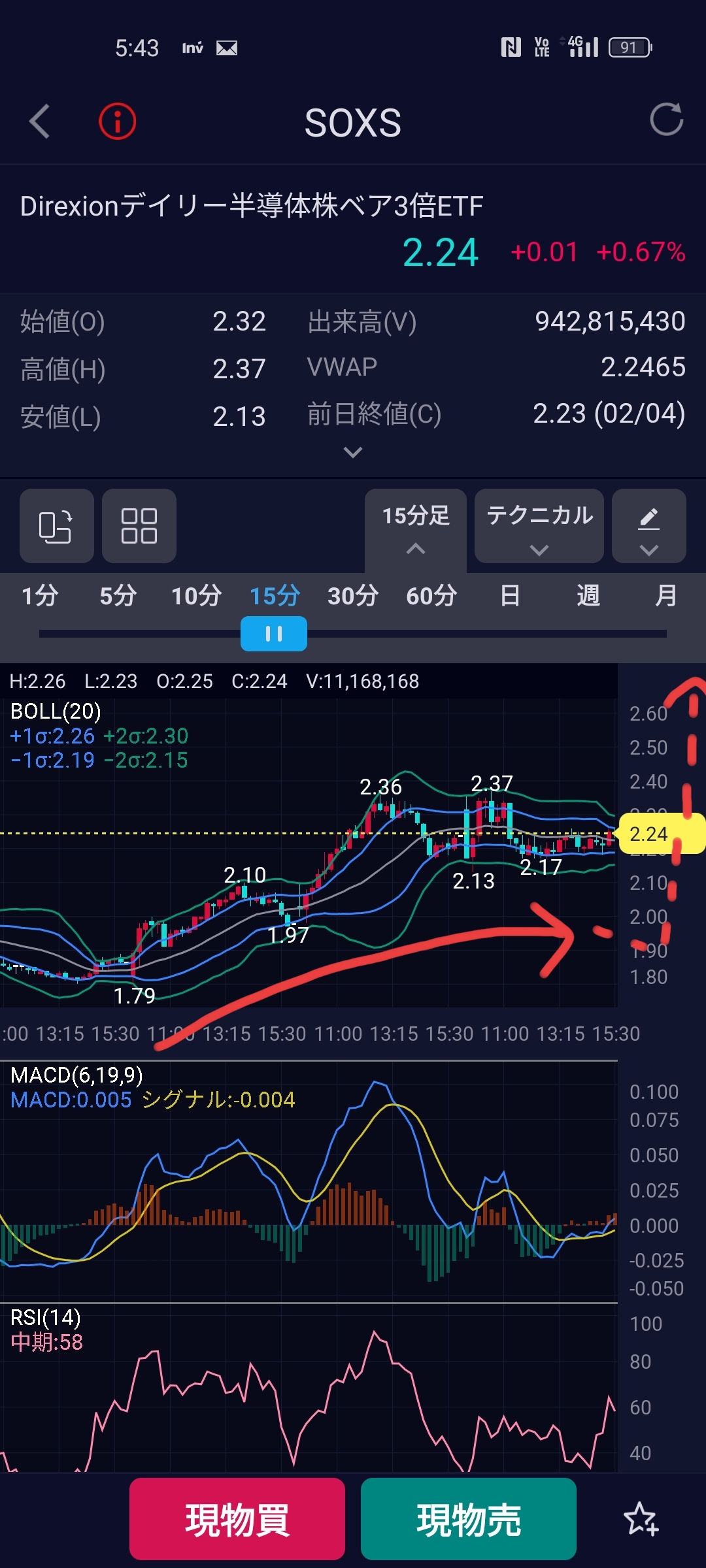This screenshot has height=1568, width=706.
Task: Tap the blue timeframe slider handle
Action: [274, 634]
